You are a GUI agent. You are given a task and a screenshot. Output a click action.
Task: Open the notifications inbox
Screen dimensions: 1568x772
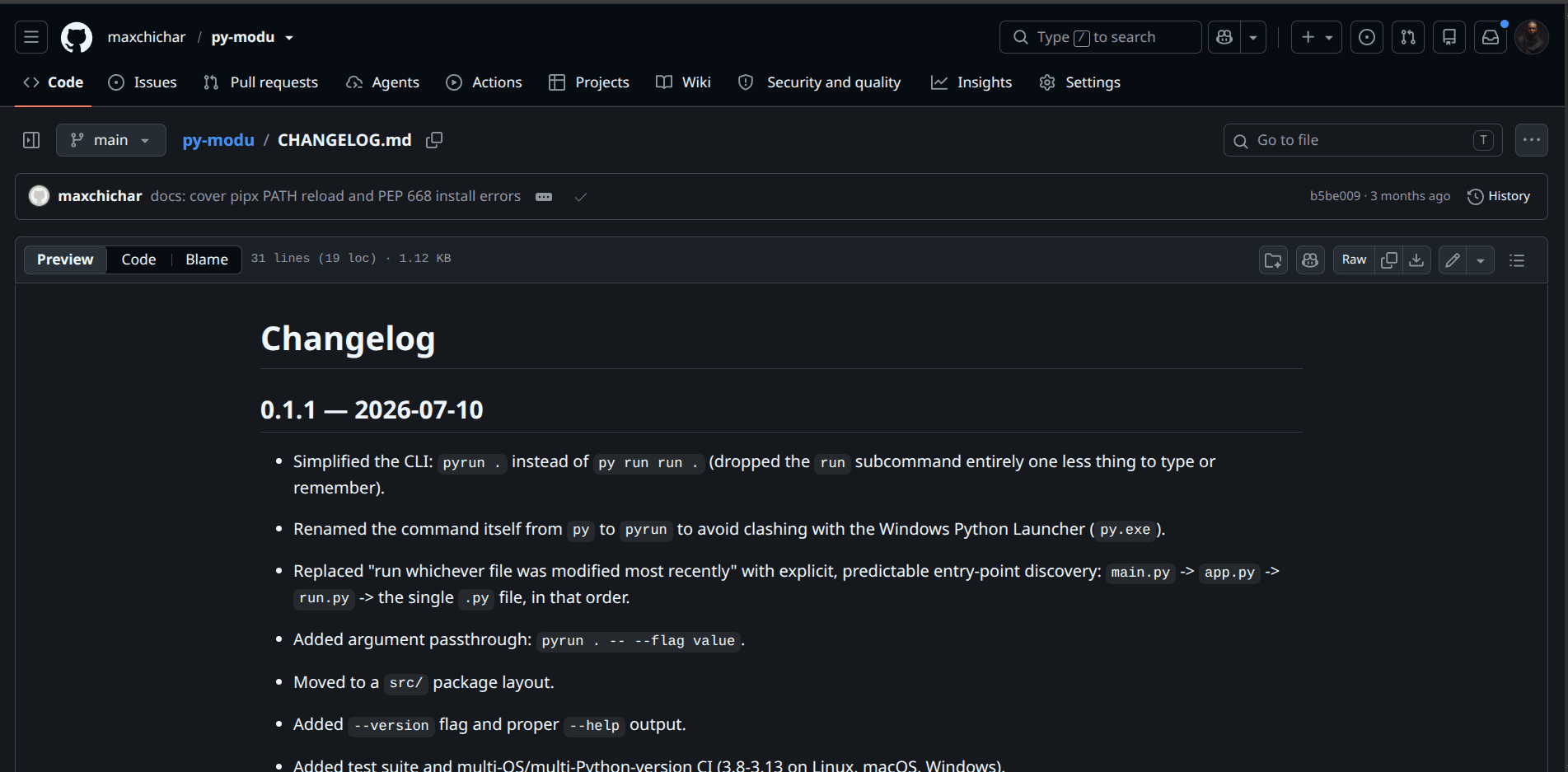(x=1491, y=37)
